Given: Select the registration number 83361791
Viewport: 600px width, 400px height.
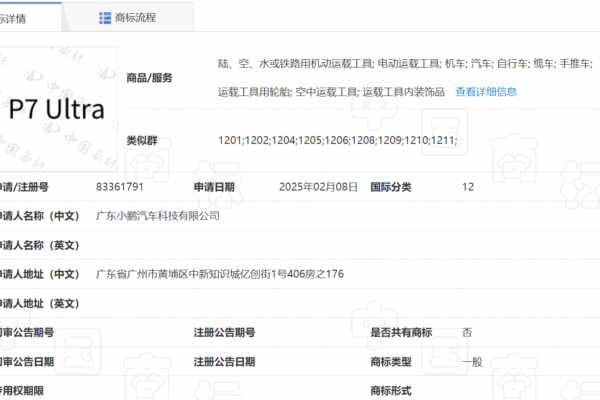Looking at the screenshot, I should click(120, 187).
